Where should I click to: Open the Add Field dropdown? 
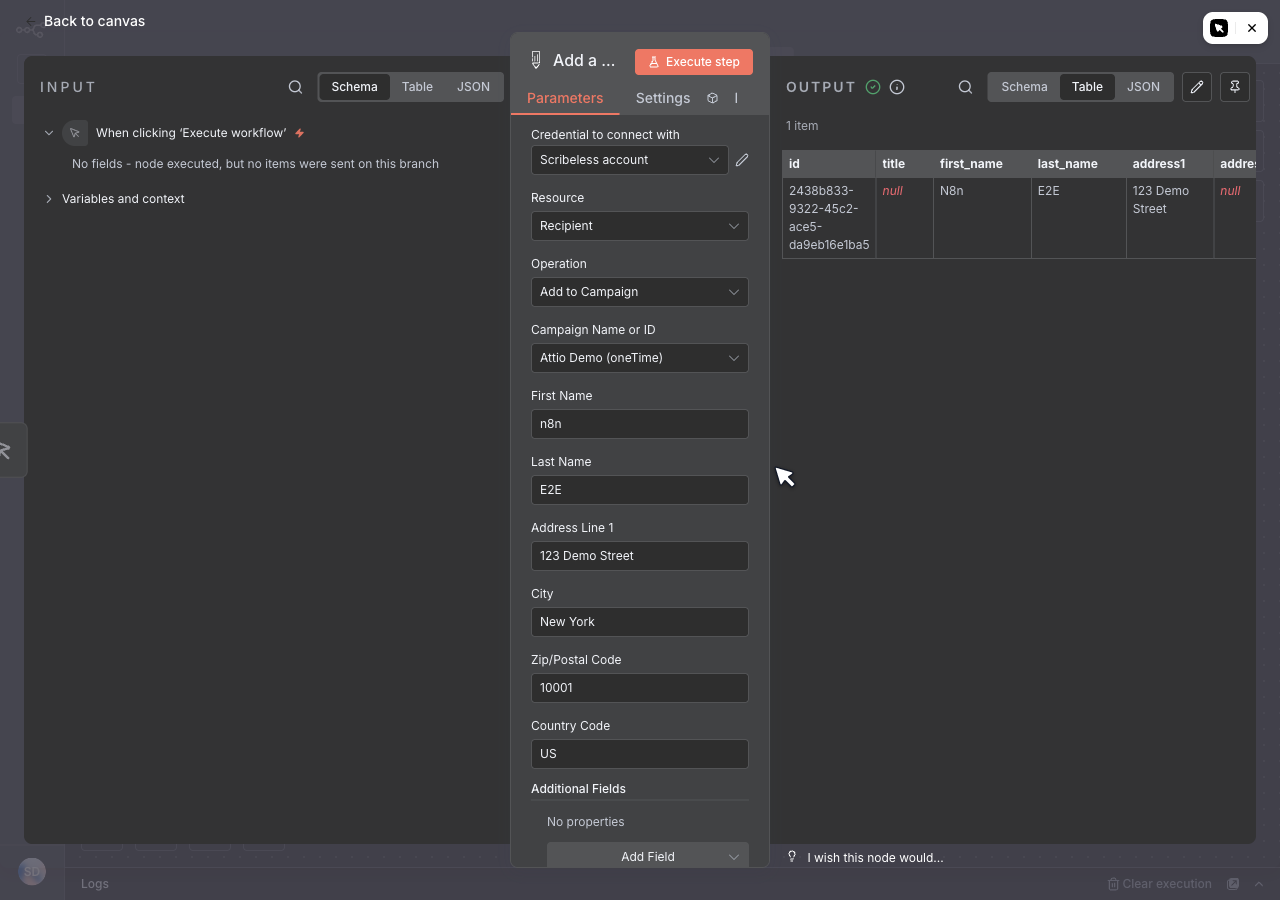coord(648,856)
